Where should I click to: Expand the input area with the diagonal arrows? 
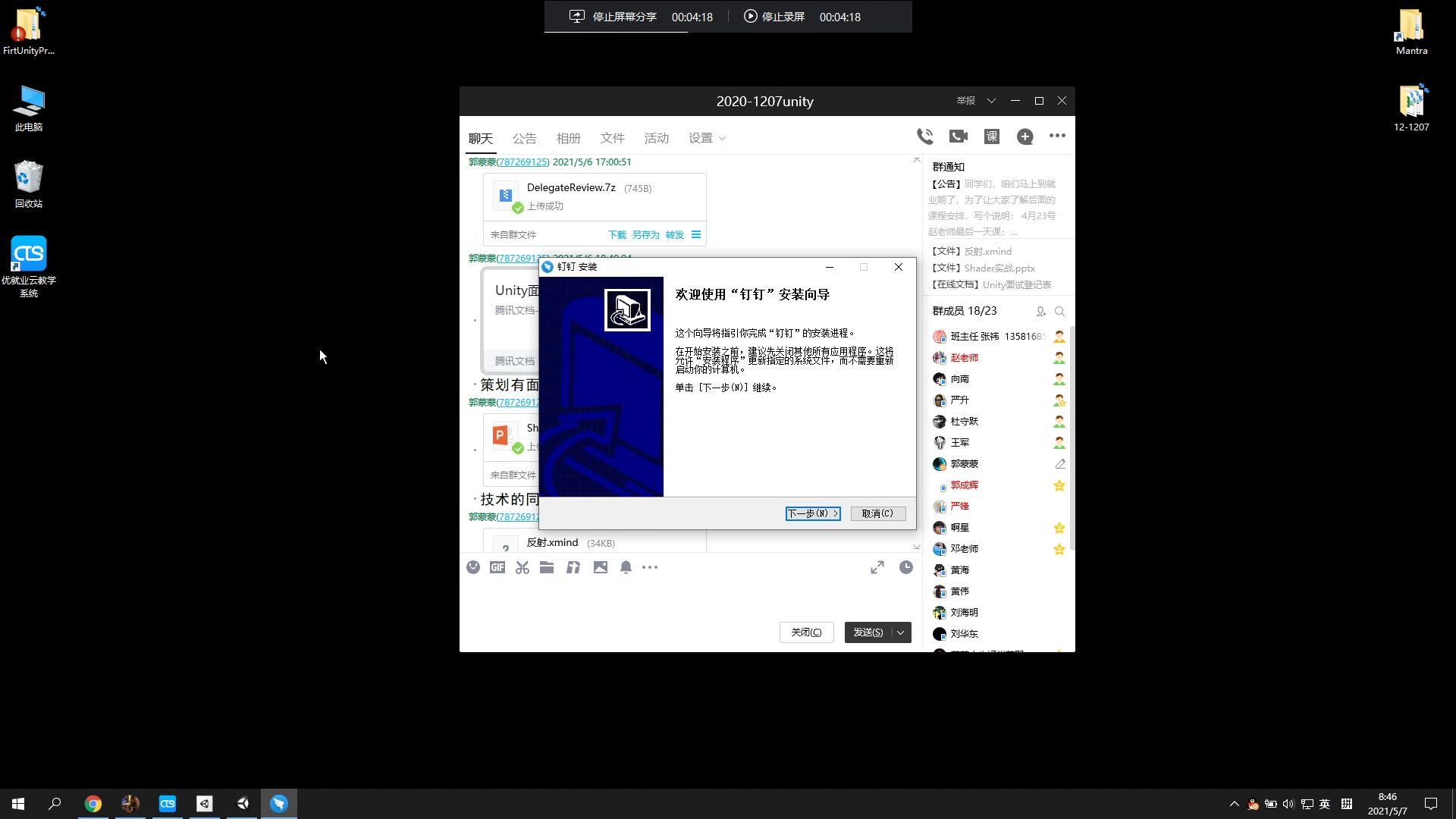click(877, 567)
